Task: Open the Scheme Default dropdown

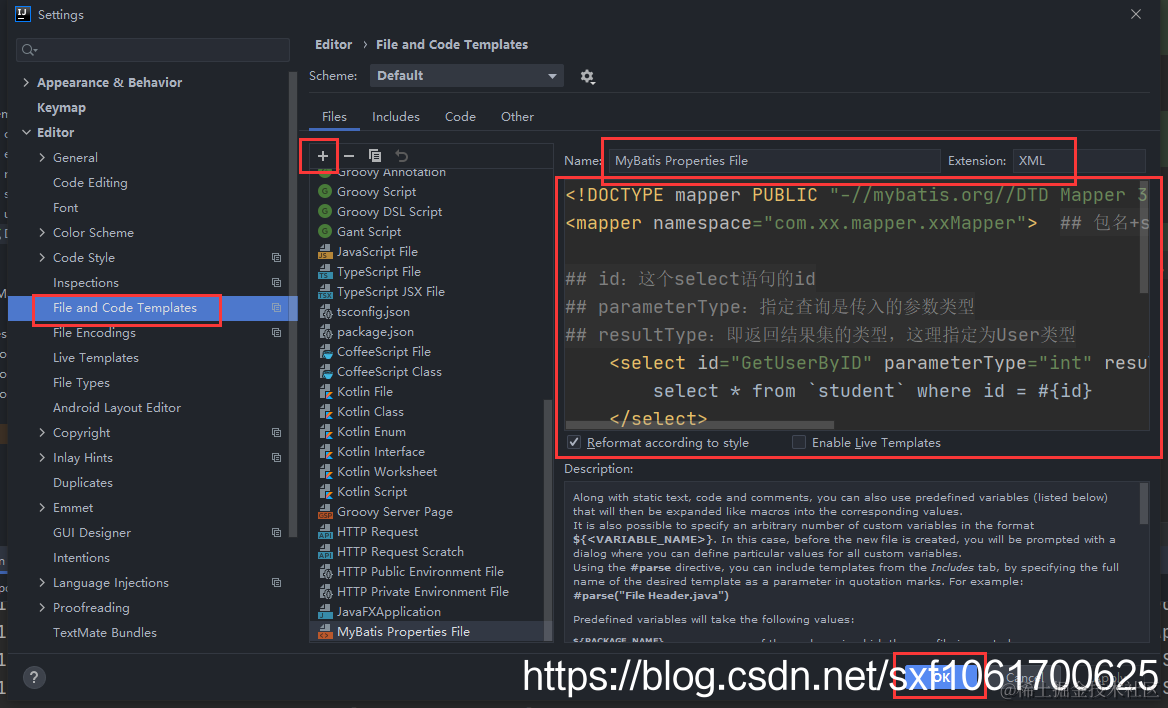Action: coord(466,75)
